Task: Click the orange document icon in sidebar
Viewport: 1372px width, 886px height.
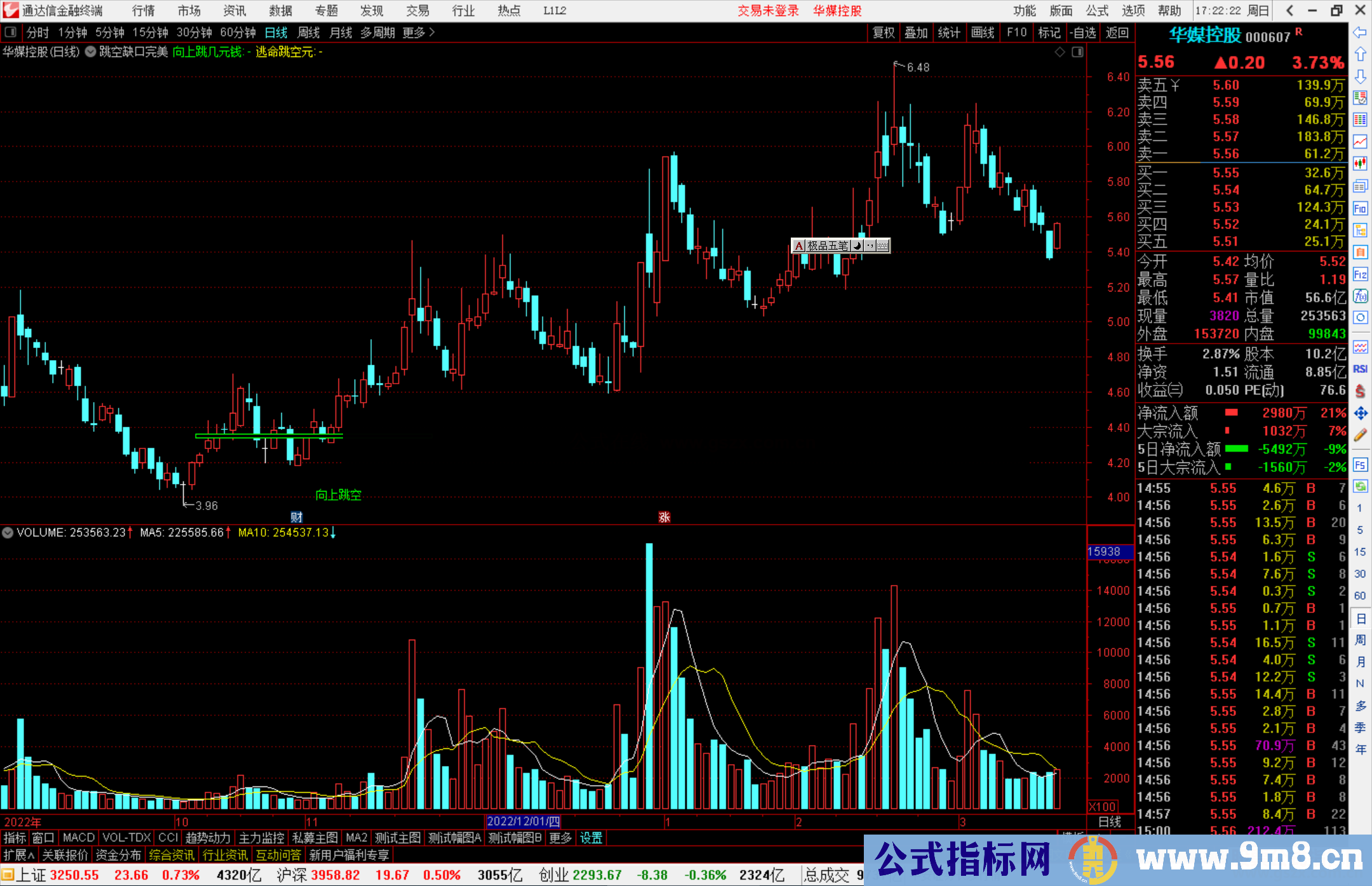Action: click(1360, 252)
